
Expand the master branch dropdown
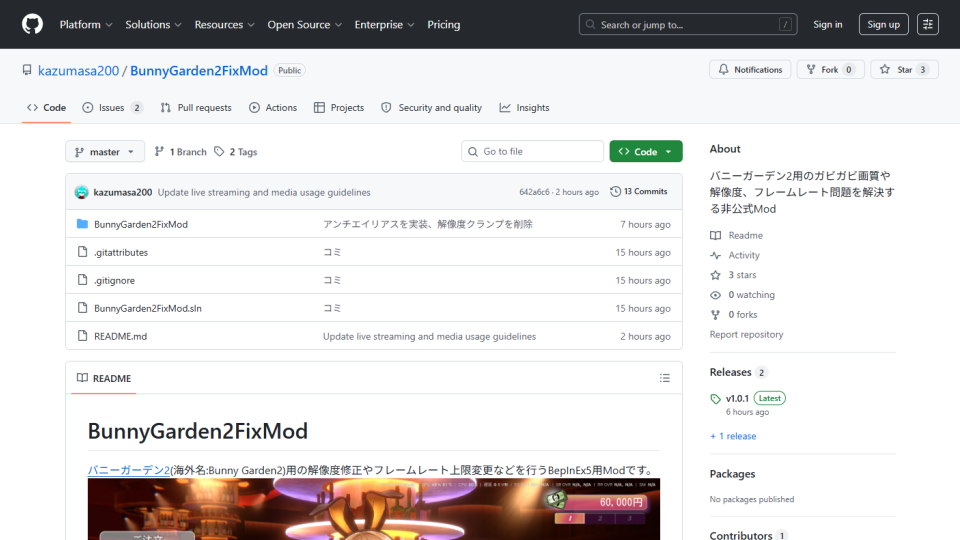[x=105, y=152]
